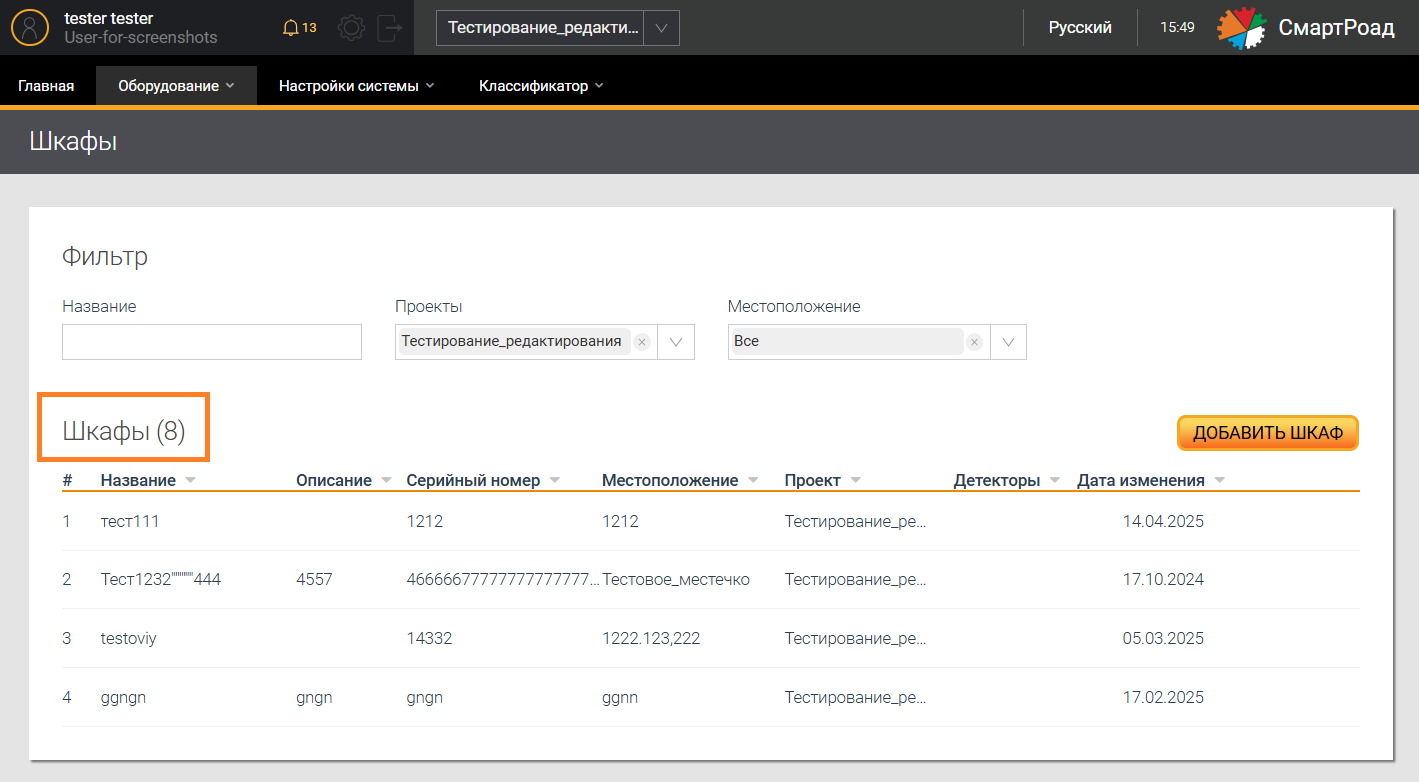Switch language via Русский selector
The image size is (1419, 782).
[x=1080, y=28]
